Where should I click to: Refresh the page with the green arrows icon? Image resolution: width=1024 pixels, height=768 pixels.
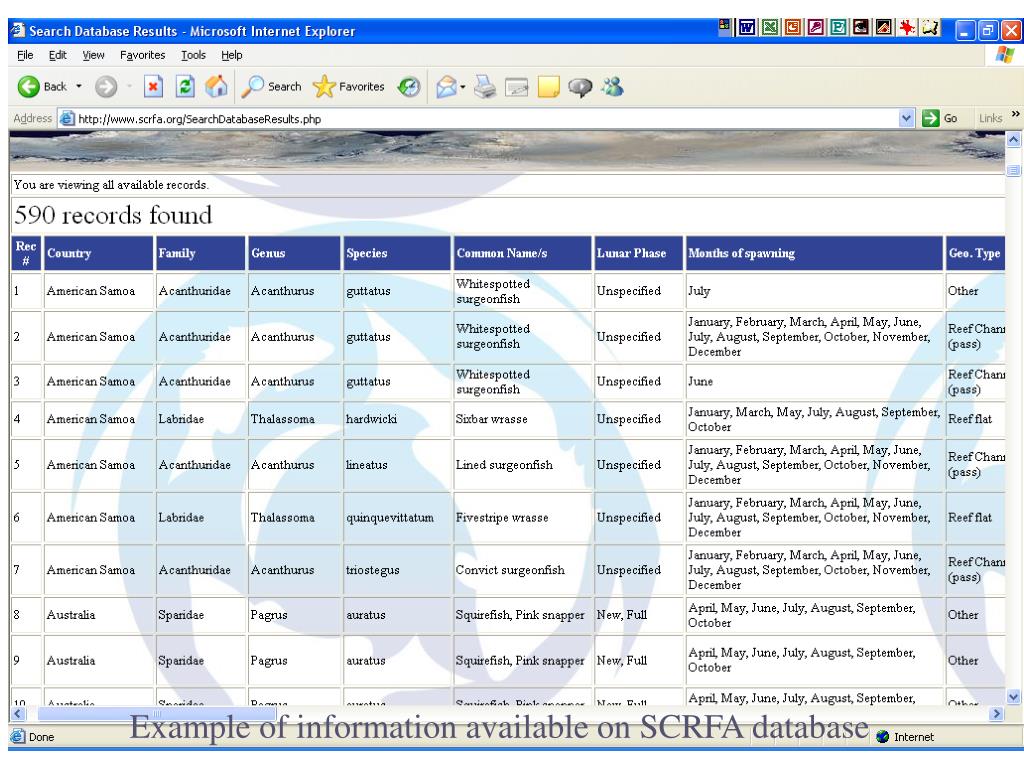tap(185, 86)
